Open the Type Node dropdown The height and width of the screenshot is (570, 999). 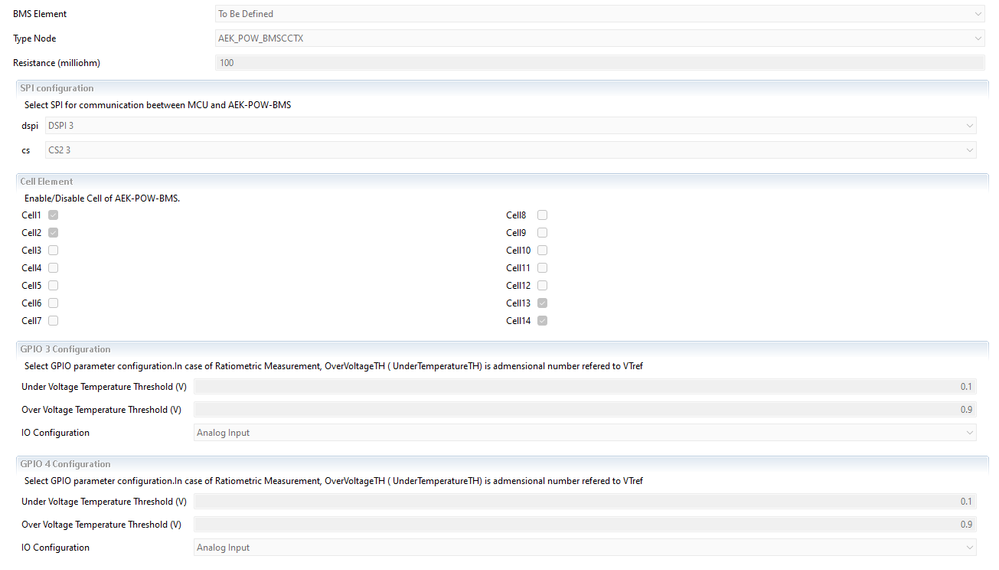(x=600, y=38)
